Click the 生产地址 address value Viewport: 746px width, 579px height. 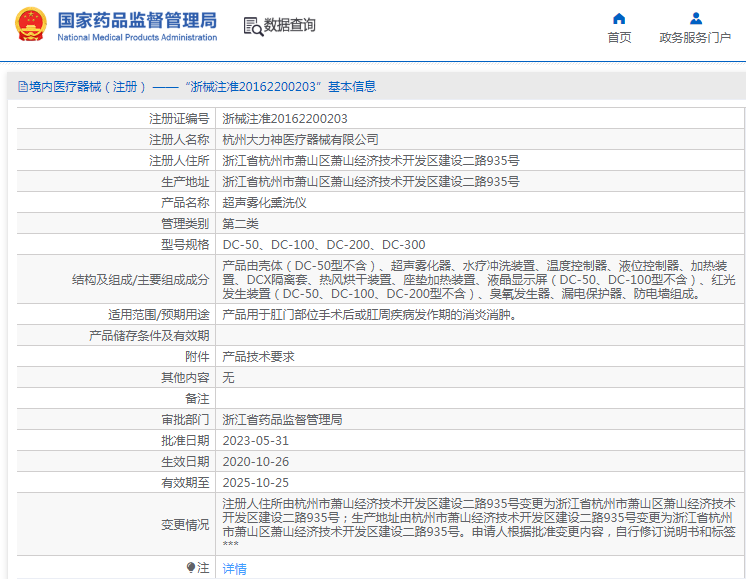371,181
